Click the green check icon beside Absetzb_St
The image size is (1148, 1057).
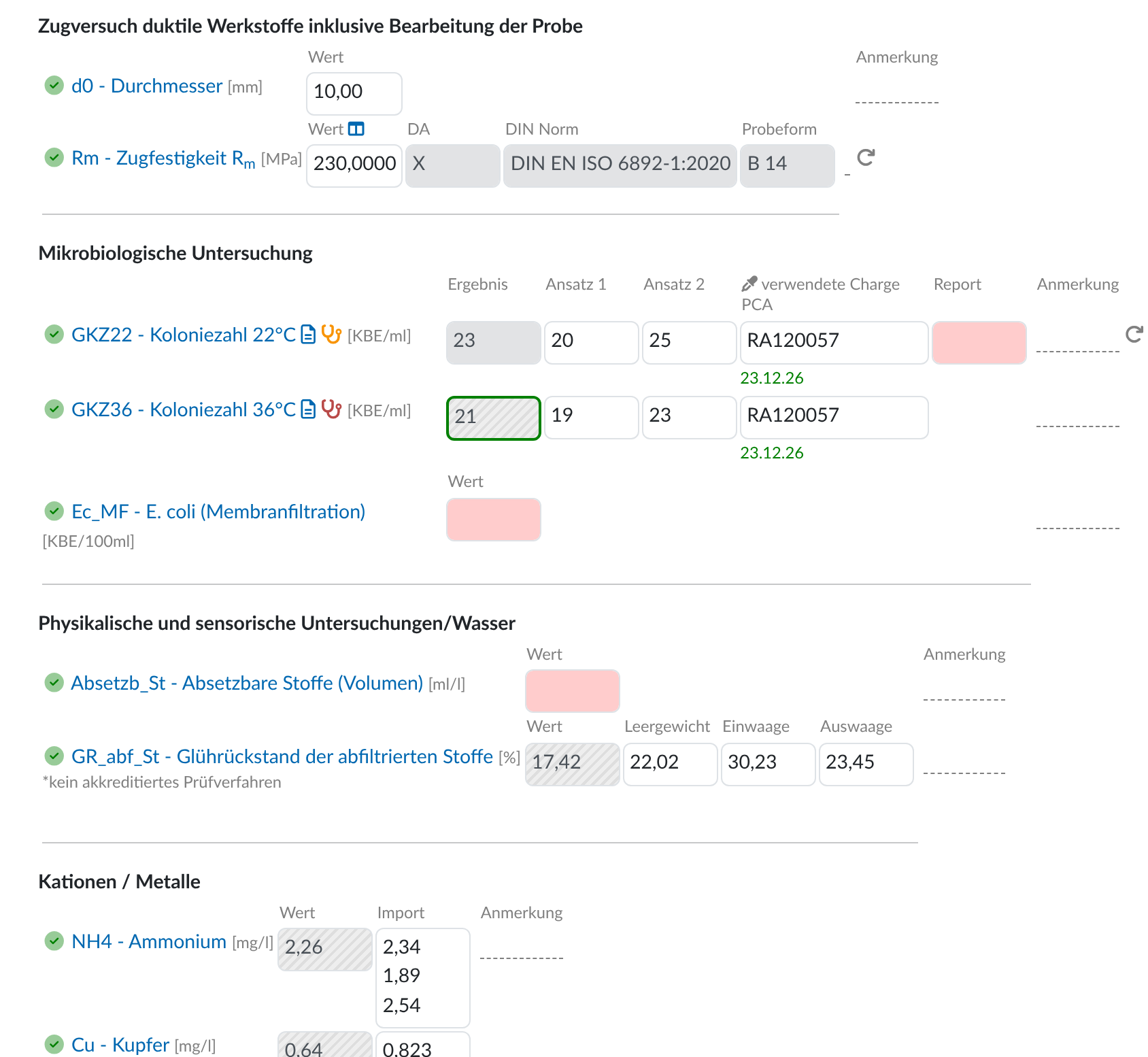click(54, 683)
